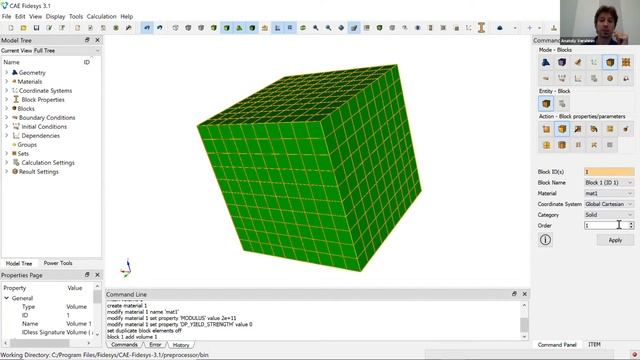The image size is (640, 360).
Task: Float the Model Tree panel with undock icon
Action: (87, 40)
